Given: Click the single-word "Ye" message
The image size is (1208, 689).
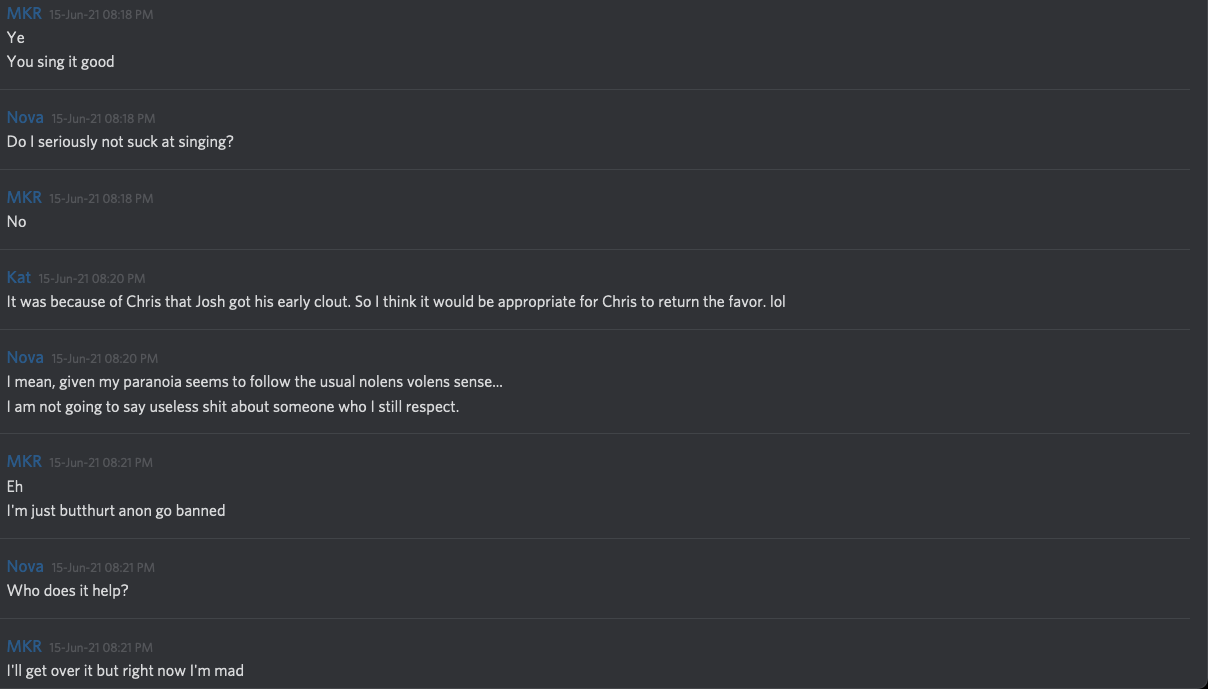Looking at the screenshot, I should point(16,37).
